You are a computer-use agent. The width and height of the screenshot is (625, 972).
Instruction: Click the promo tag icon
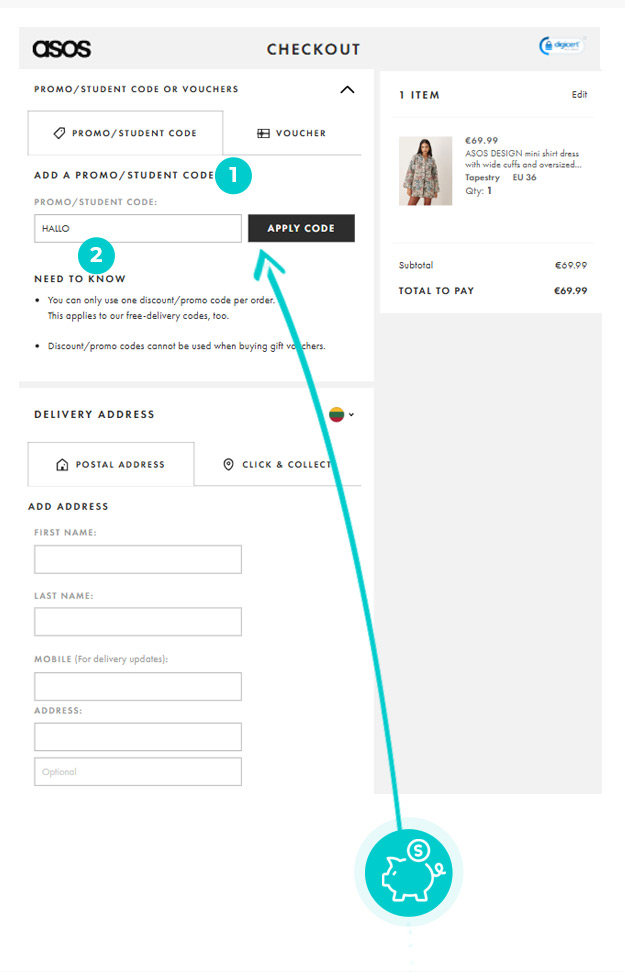pyautogui.click(x=60, y=133)
